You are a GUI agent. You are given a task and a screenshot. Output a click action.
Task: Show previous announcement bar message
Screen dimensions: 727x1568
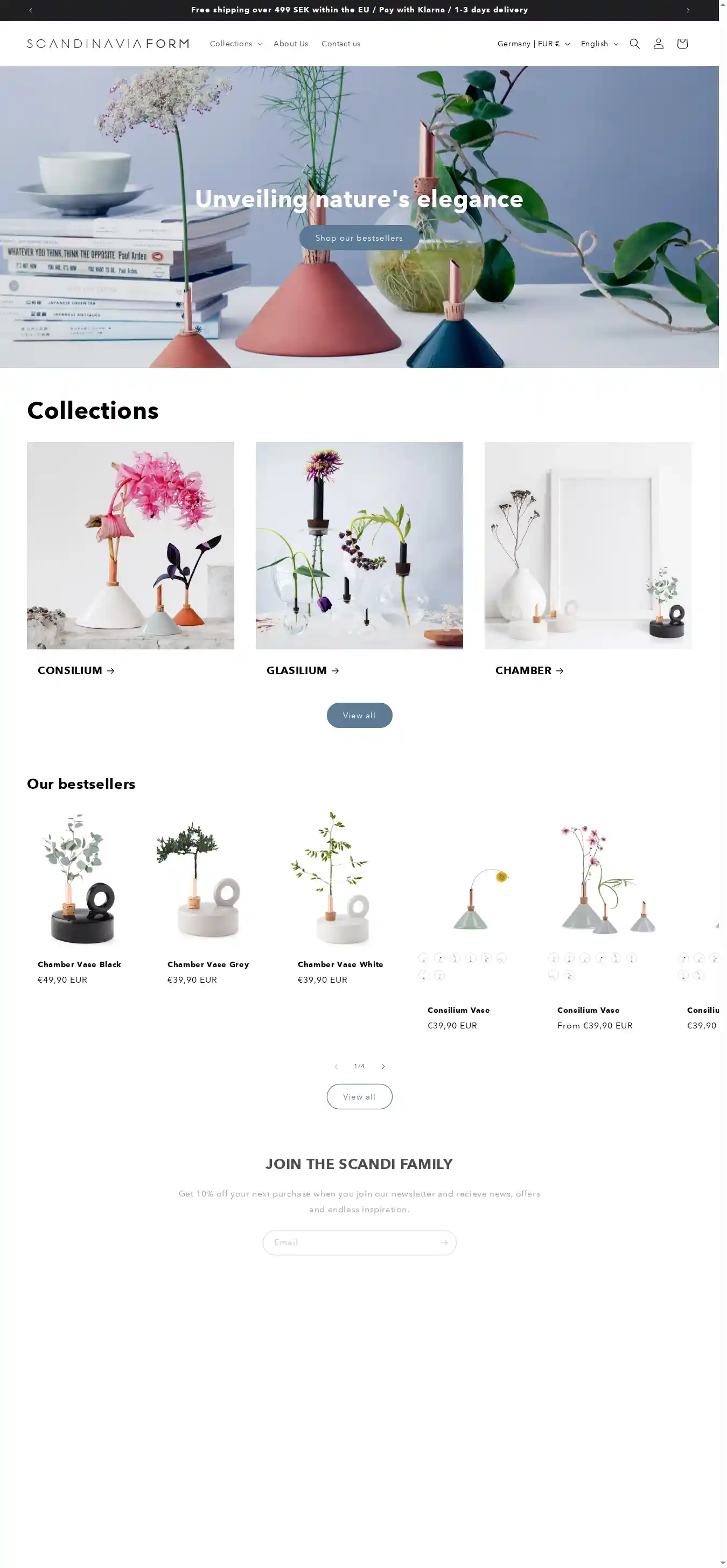[x=31, y=10]
